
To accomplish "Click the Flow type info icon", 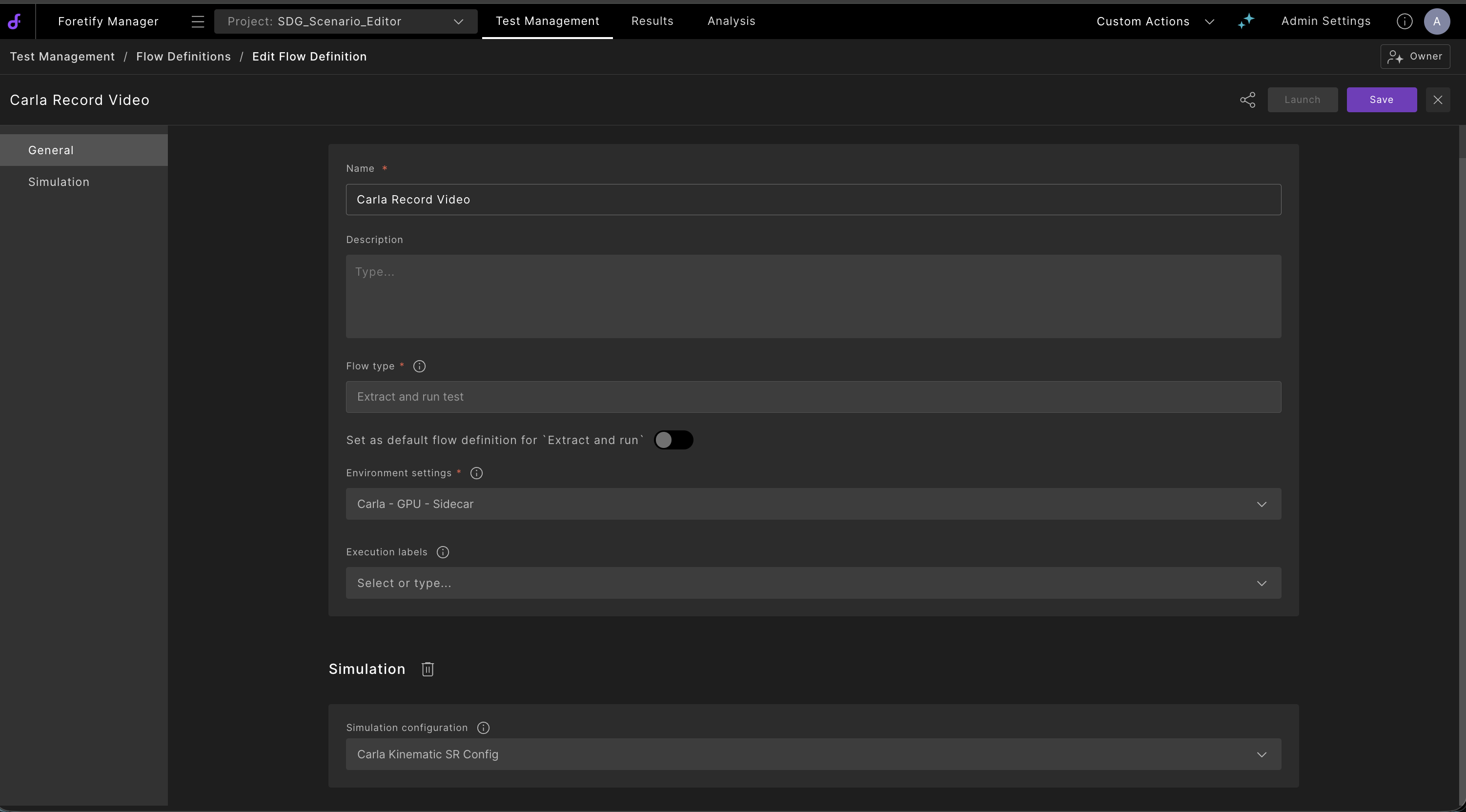I will [x=419, y=366].
